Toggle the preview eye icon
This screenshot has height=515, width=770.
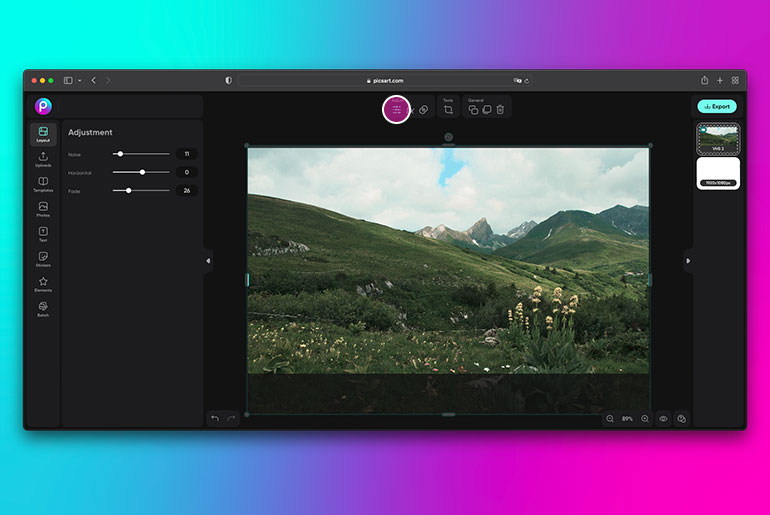[663, 419]
